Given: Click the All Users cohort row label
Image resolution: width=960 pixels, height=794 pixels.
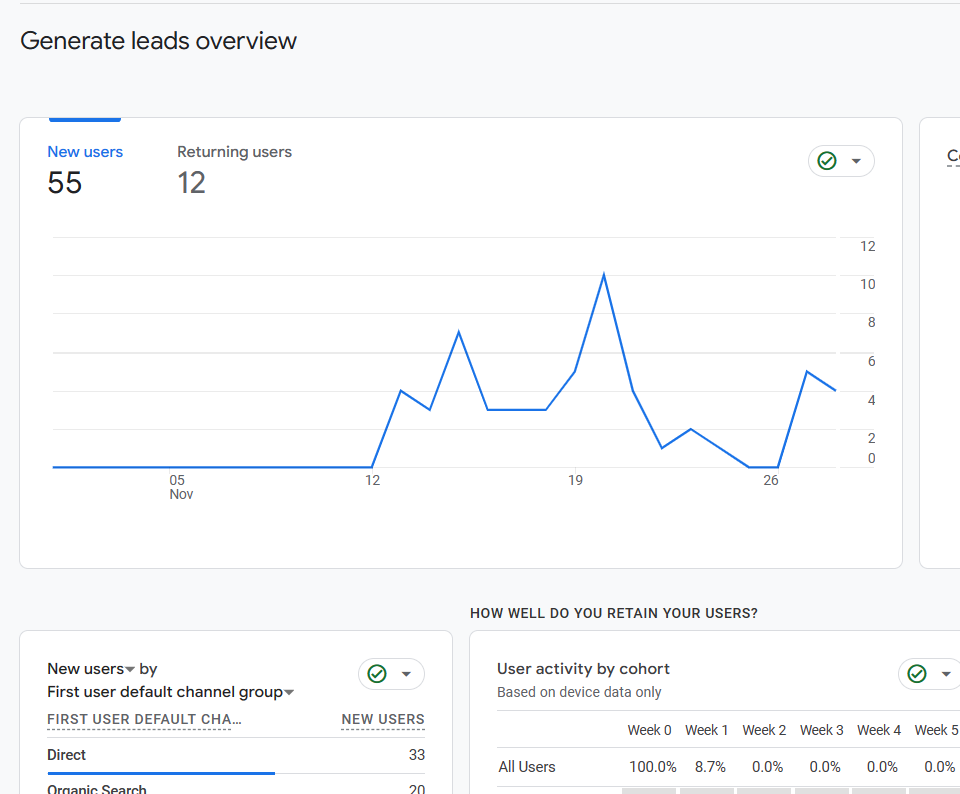Looking at the screenshot, I should coord(527,767).
